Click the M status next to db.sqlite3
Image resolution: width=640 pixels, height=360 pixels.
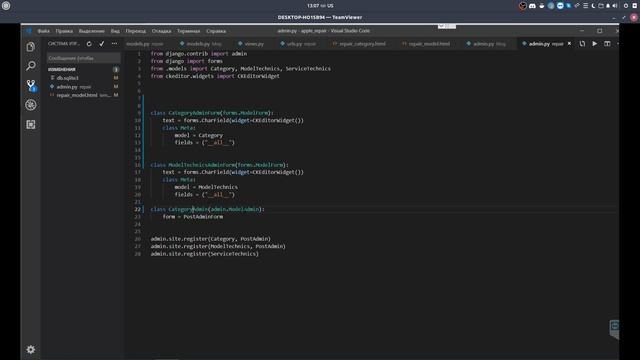click(x=116, y=78)
